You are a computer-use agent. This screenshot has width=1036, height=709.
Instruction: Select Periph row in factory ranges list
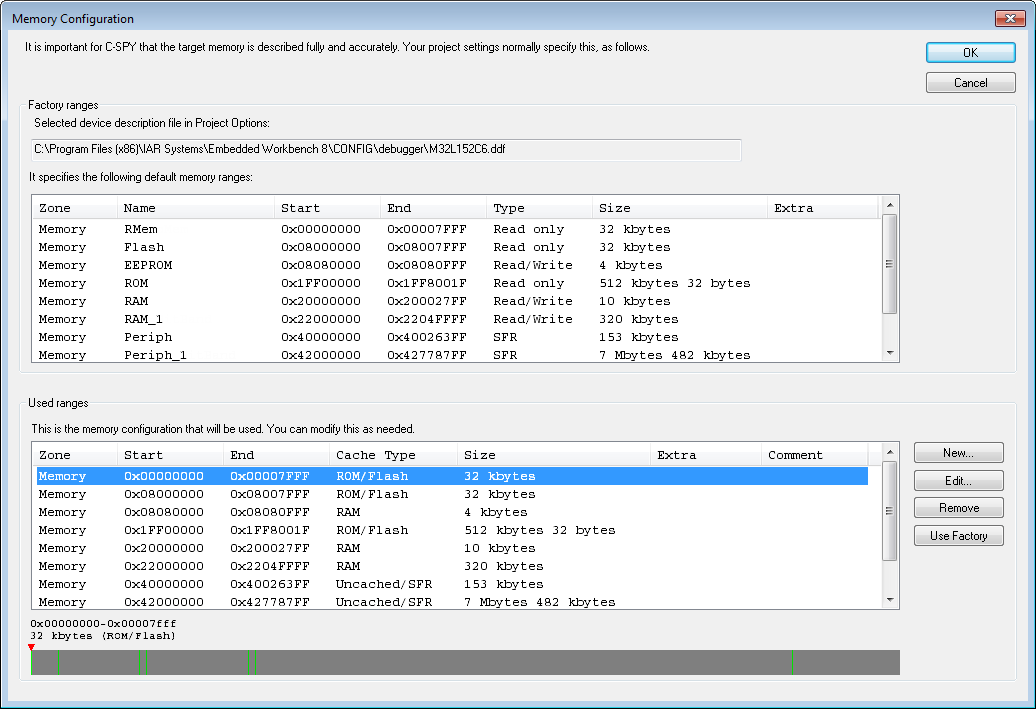pos(148,337)
